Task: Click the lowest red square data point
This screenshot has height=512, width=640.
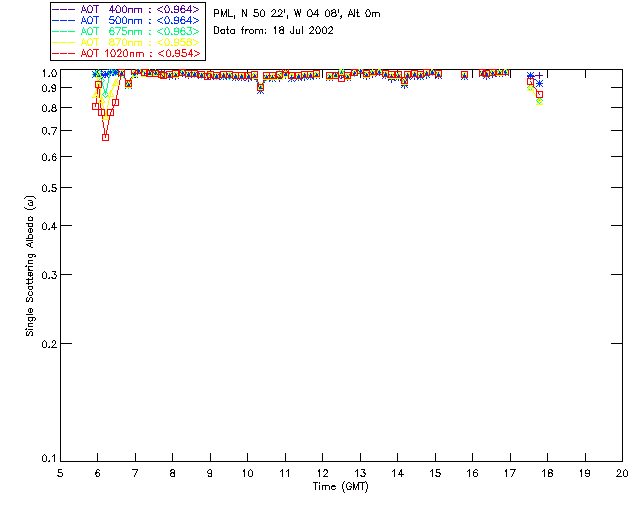Action: tap(106, 138)
